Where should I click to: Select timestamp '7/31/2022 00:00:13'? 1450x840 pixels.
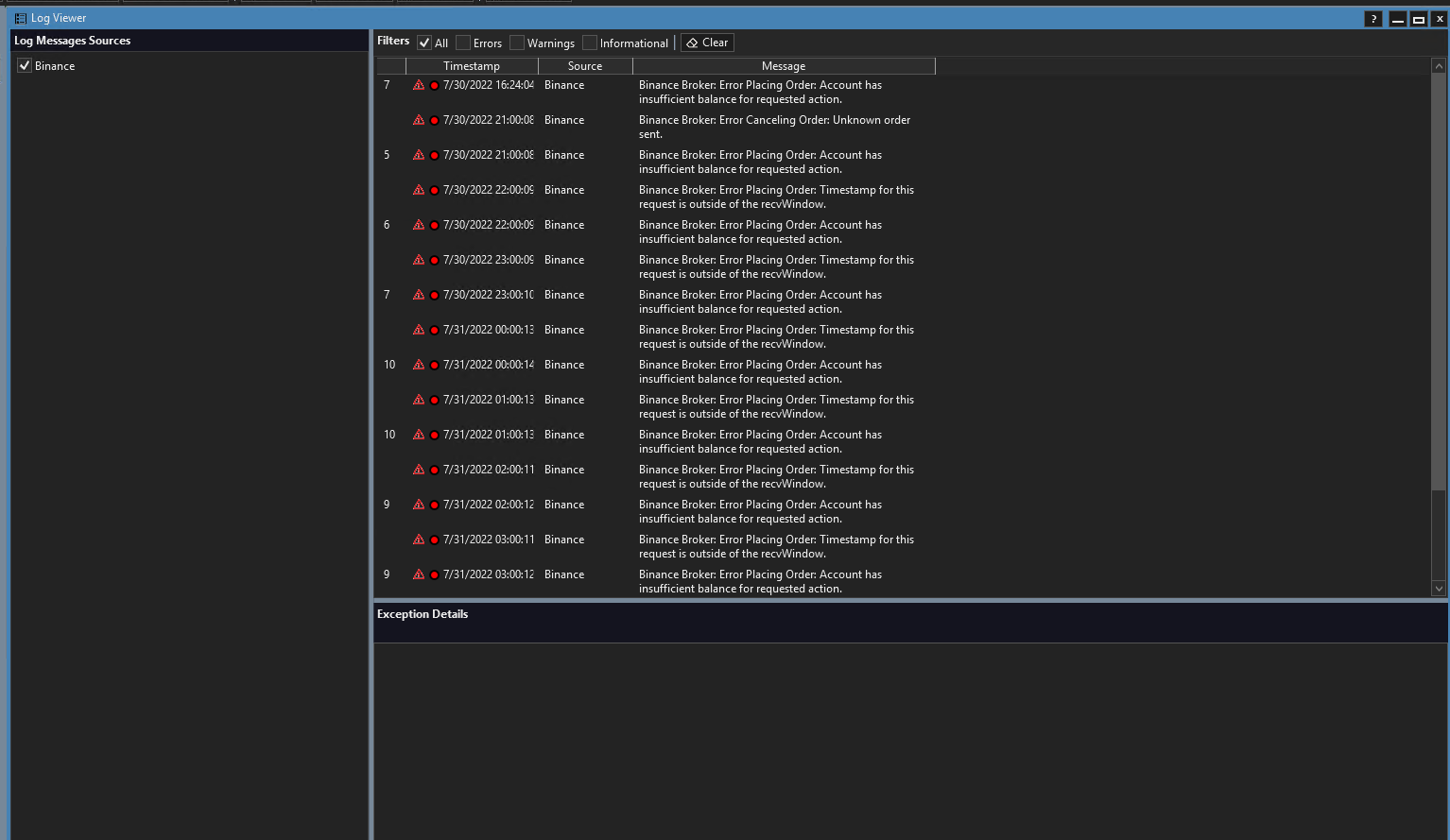pos(489,330)
